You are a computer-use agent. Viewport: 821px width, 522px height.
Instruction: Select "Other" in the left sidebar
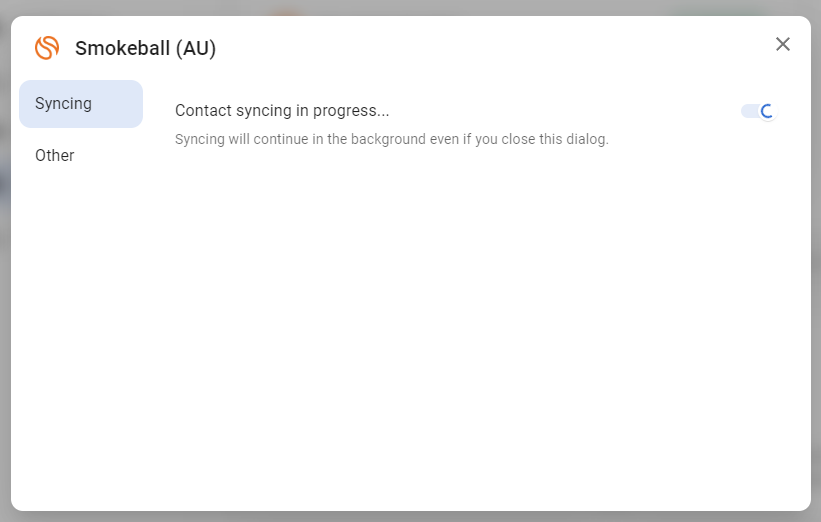[x=55, y=156]
